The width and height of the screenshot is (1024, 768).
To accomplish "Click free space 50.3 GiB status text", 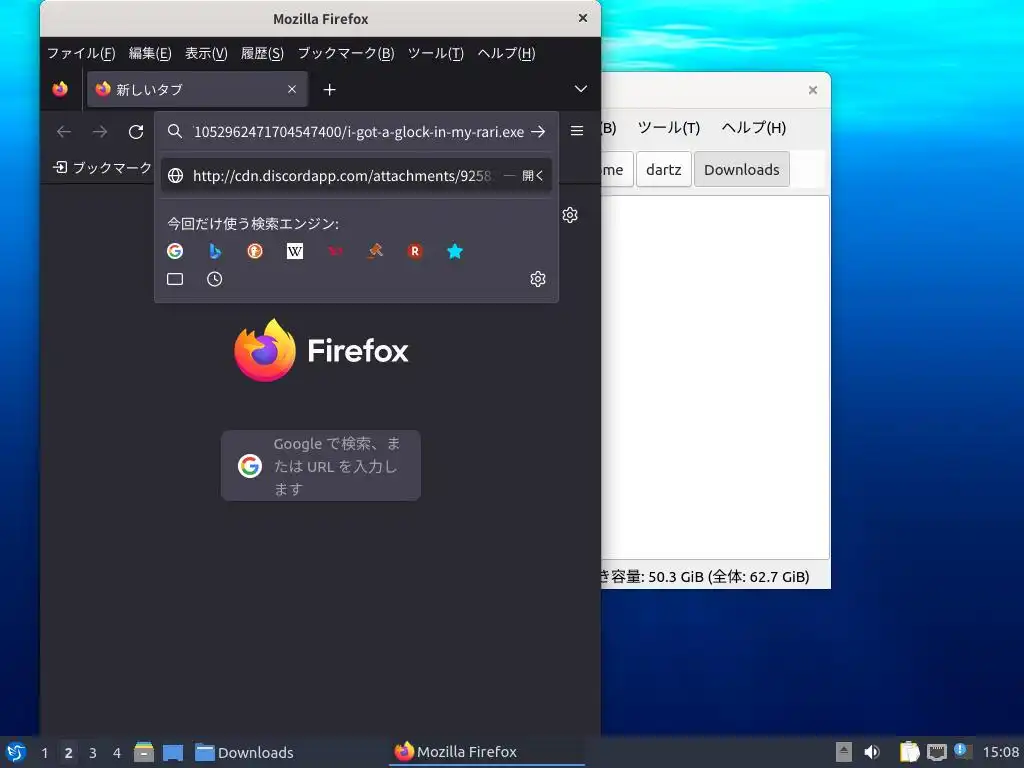I will [x=706, y=577].
